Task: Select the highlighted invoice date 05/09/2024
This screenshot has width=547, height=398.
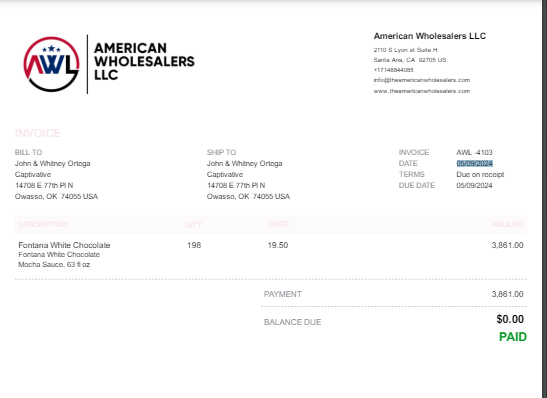Action: [474, 163]
